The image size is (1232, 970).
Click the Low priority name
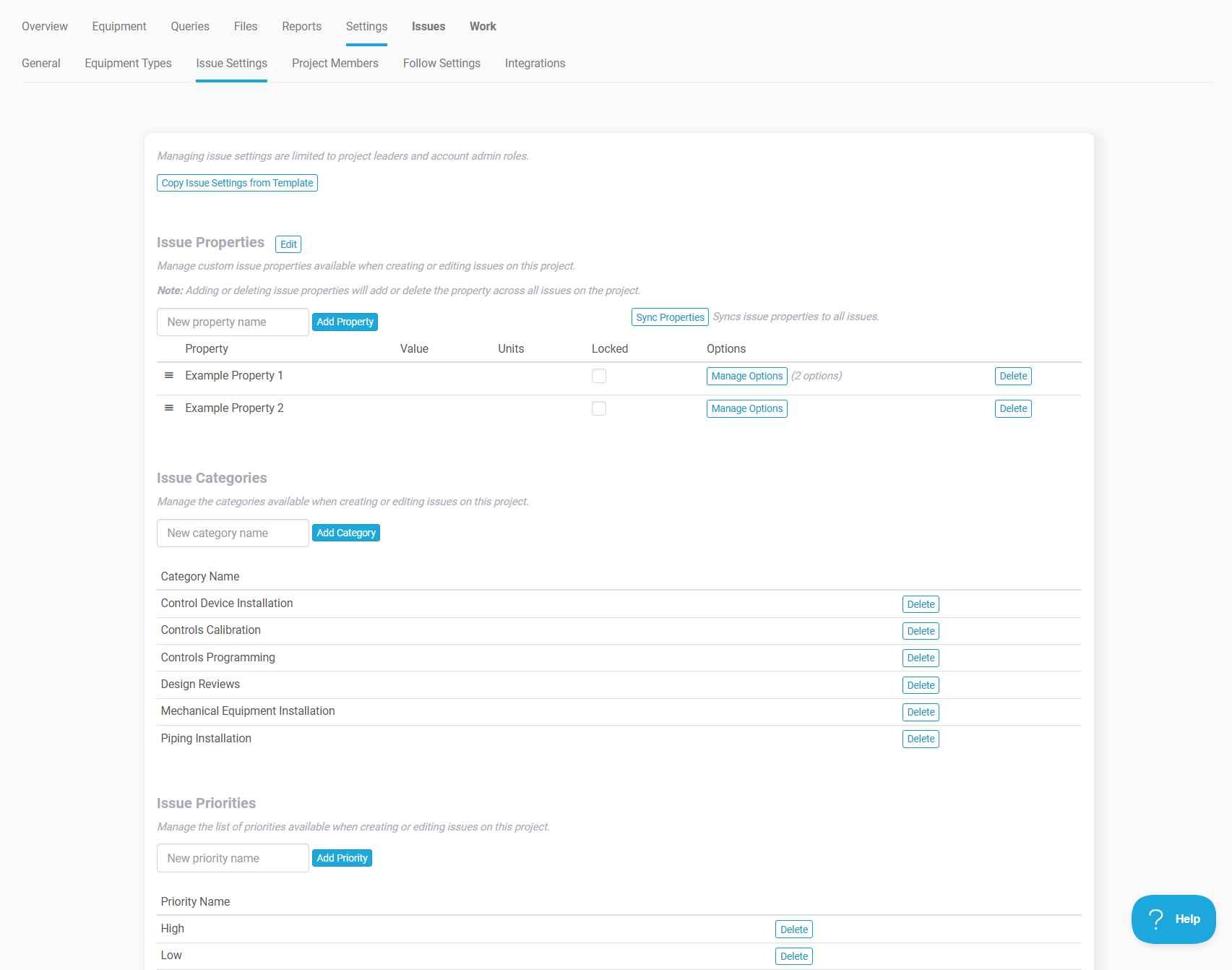[x=171, y=956]
